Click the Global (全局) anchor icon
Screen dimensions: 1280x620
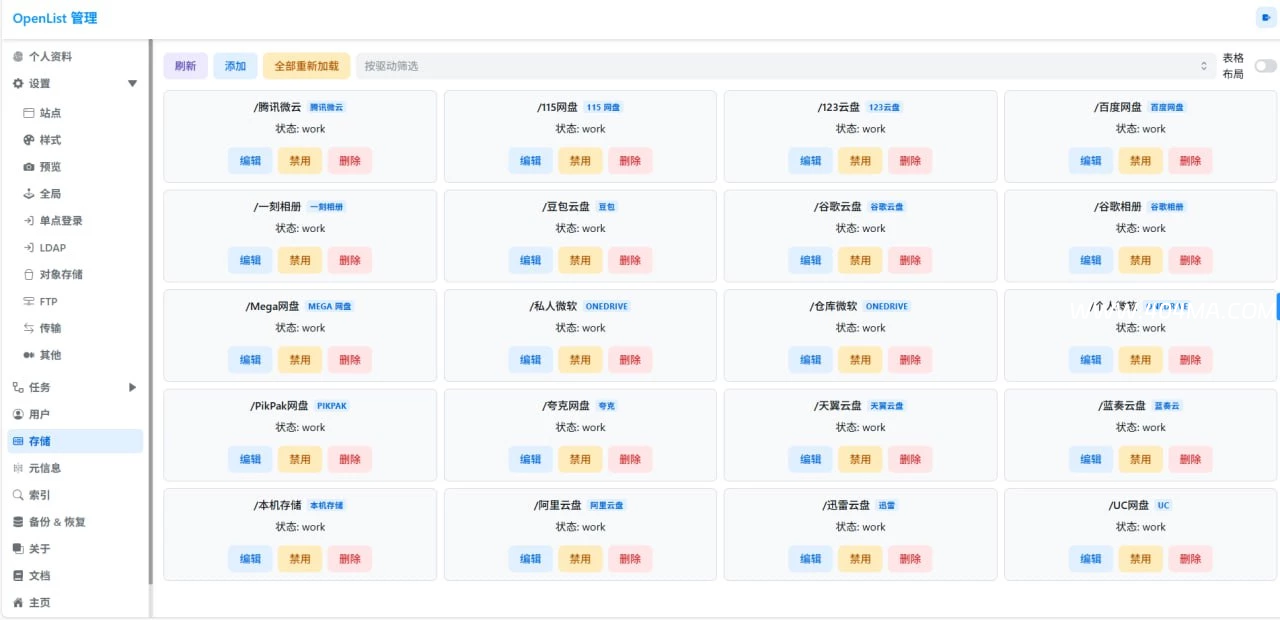(x=29, y=194)
